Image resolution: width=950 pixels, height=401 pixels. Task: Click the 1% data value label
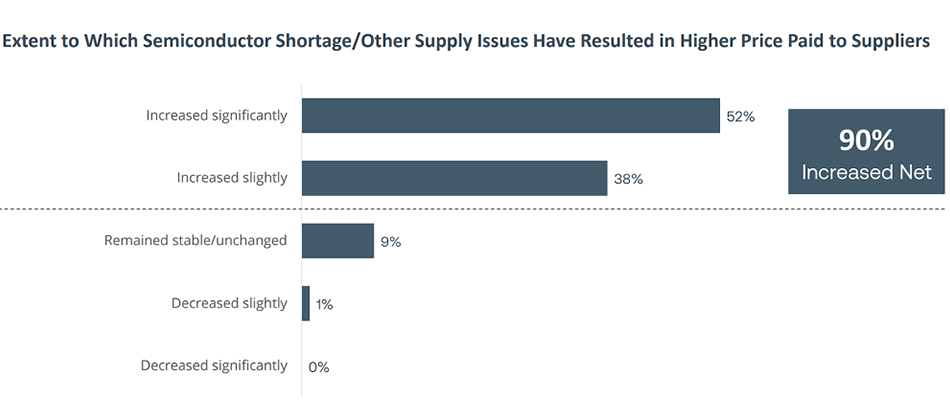[x=324, y=304]
